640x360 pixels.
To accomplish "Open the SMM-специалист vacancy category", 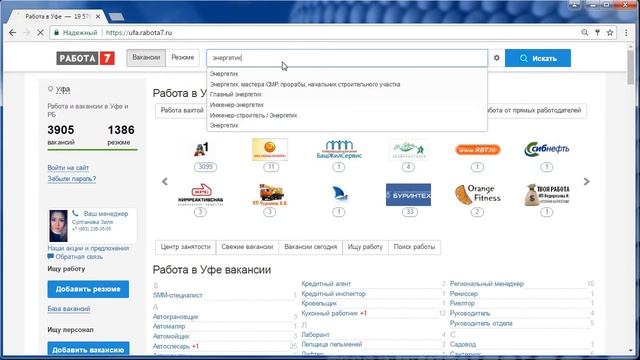I will (x=178, y=295).
